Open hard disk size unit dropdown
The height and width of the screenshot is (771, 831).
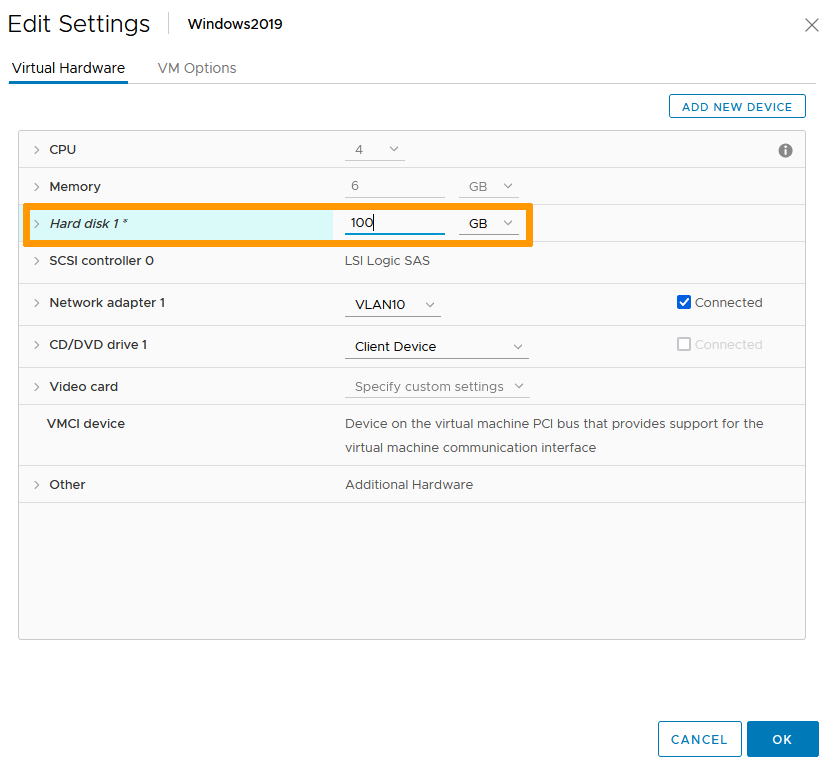pyautogui.click(x=489, y=224)
